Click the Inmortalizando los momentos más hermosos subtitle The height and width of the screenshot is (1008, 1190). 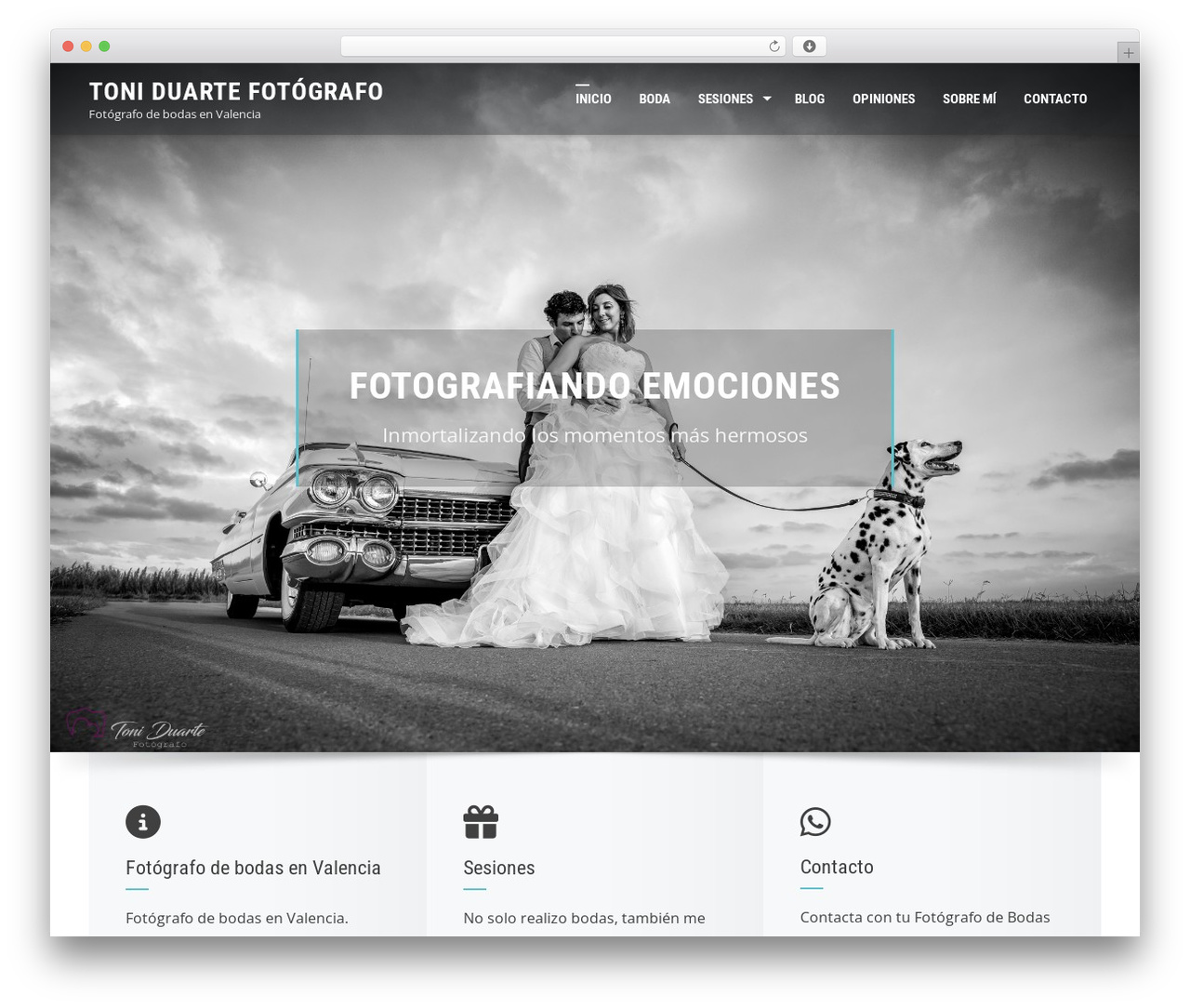[595, 435]
